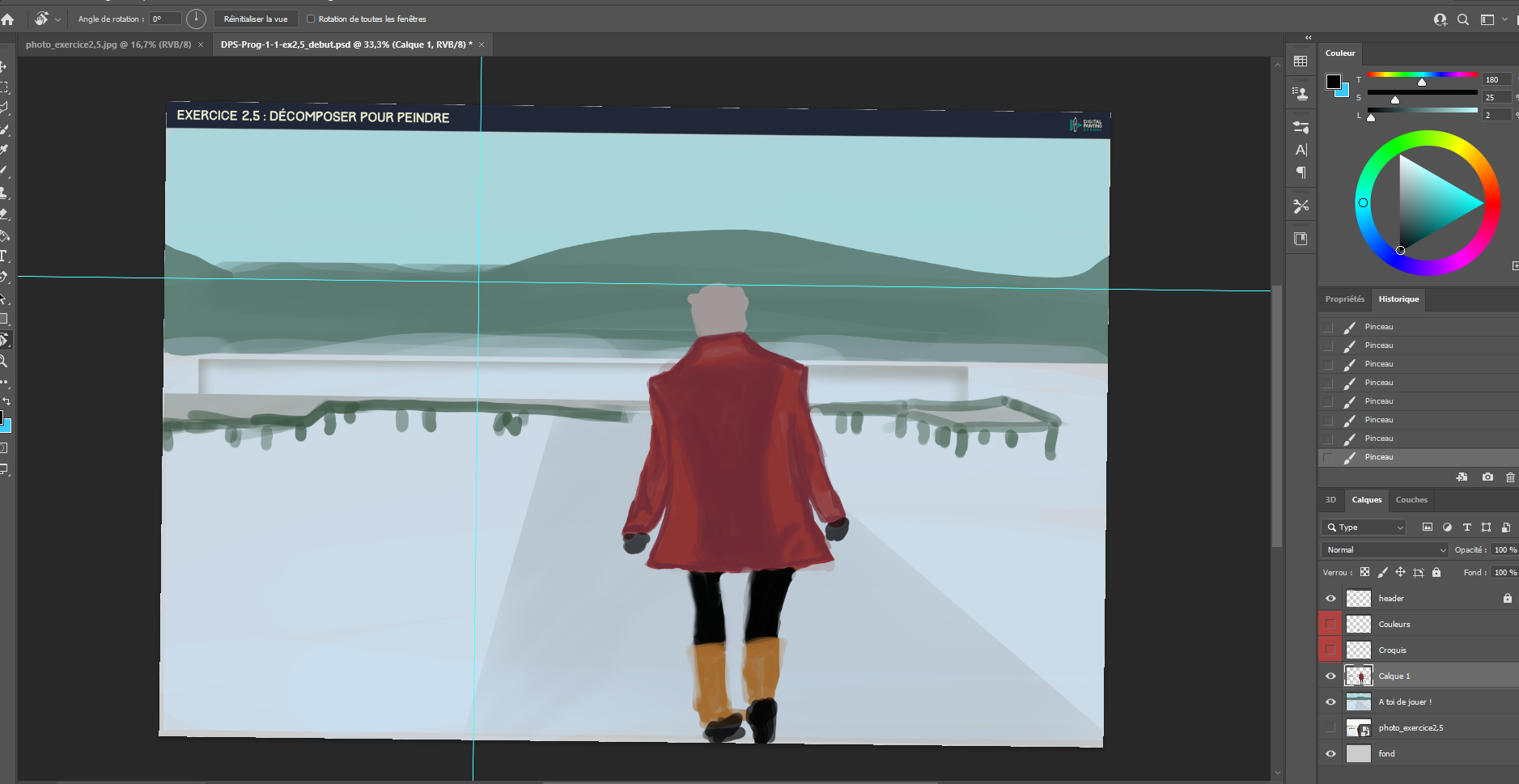The height and width of the screenshot is (784, 1519).
Task: Open the Propriétés tab
Action: (x=1344, y=299)
